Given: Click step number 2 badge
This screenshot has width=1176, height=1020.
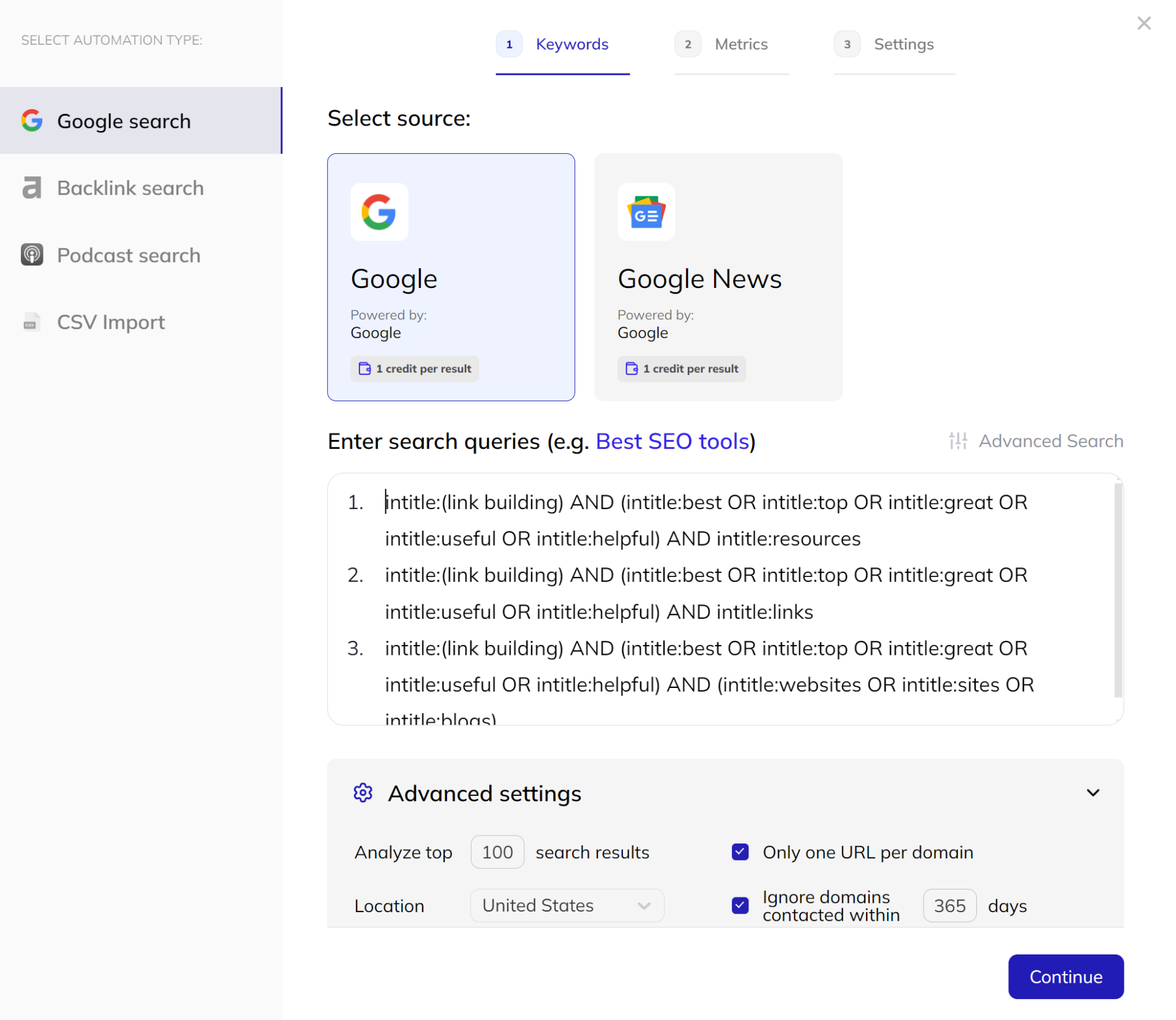Looking at the screenshot, I should pos(688,44).
